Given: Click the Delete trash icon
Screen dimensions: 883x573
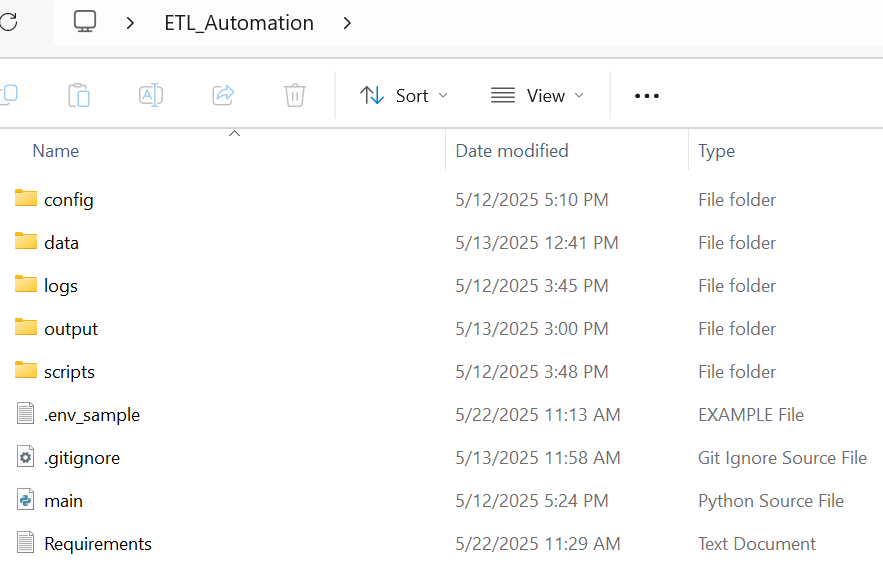Looking at the screenshot, I should [295, 95].
